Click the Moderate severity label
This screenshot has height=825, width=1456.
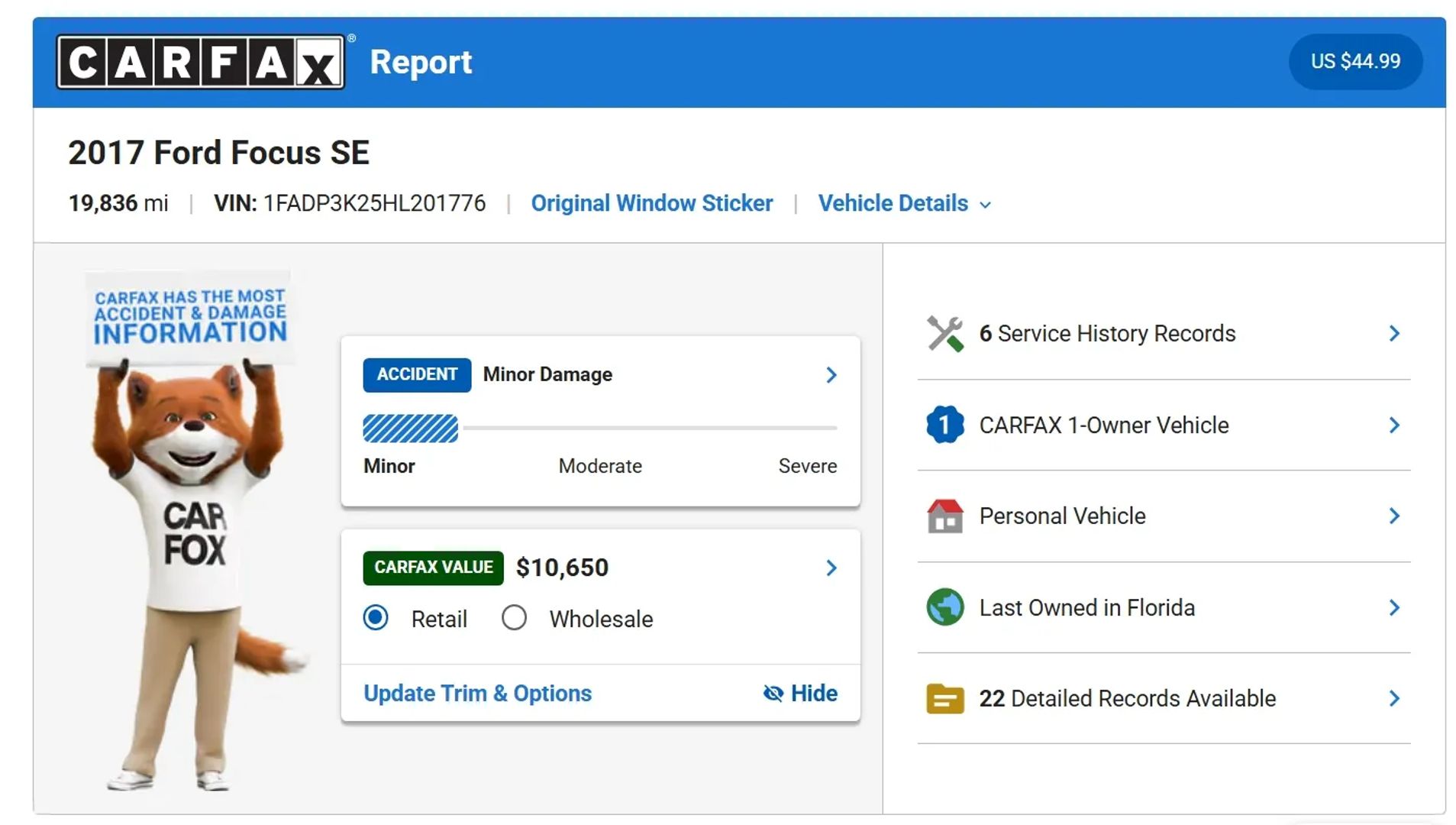pyautogui.click(x=600, y=466)
